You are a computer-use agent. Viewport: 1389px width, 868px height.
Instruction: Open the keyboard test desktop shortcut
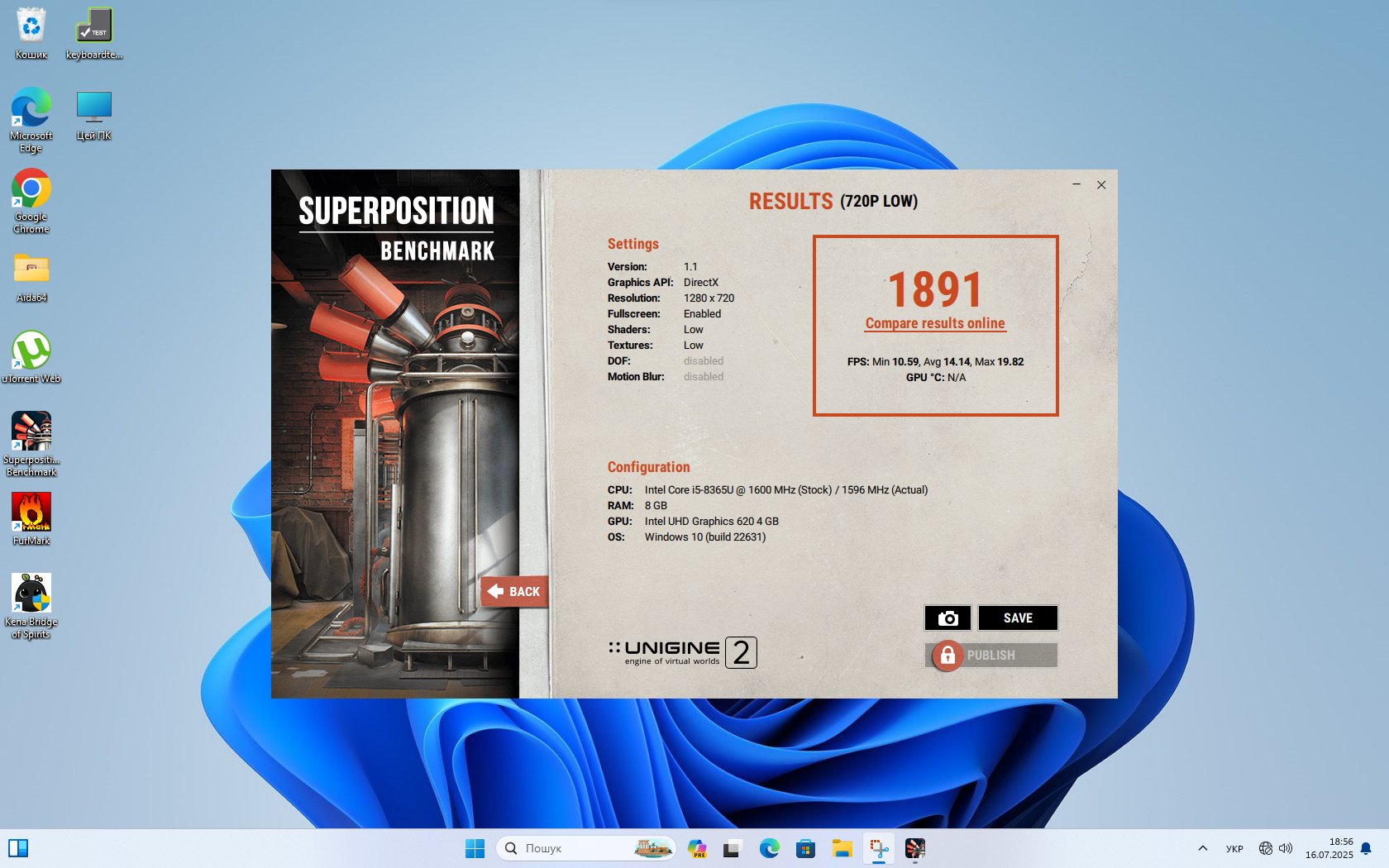tap(94, 33)
